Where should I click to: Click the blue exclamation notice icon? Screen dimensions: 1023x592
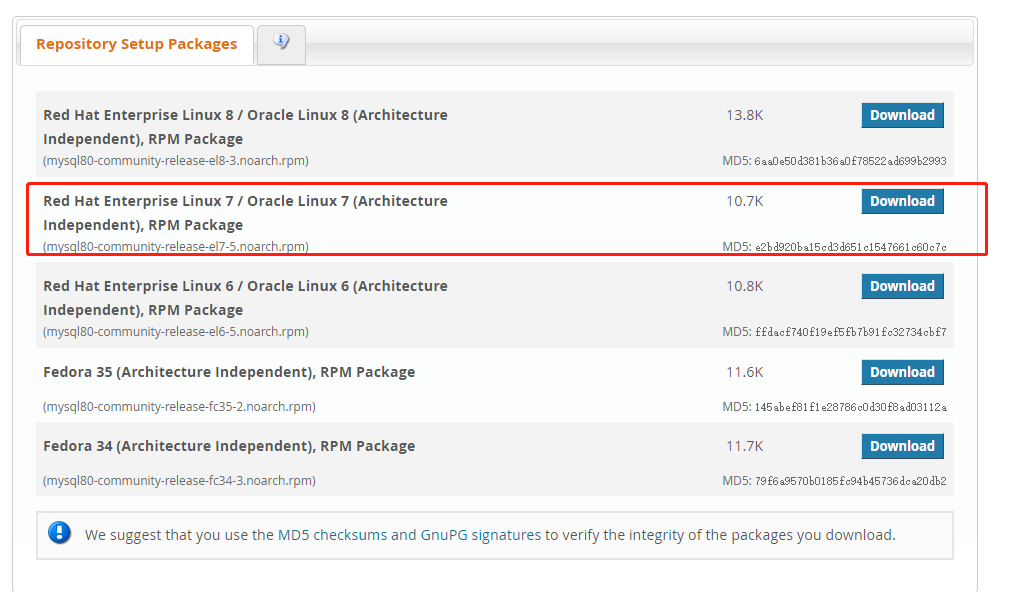(x=59, y=533)
